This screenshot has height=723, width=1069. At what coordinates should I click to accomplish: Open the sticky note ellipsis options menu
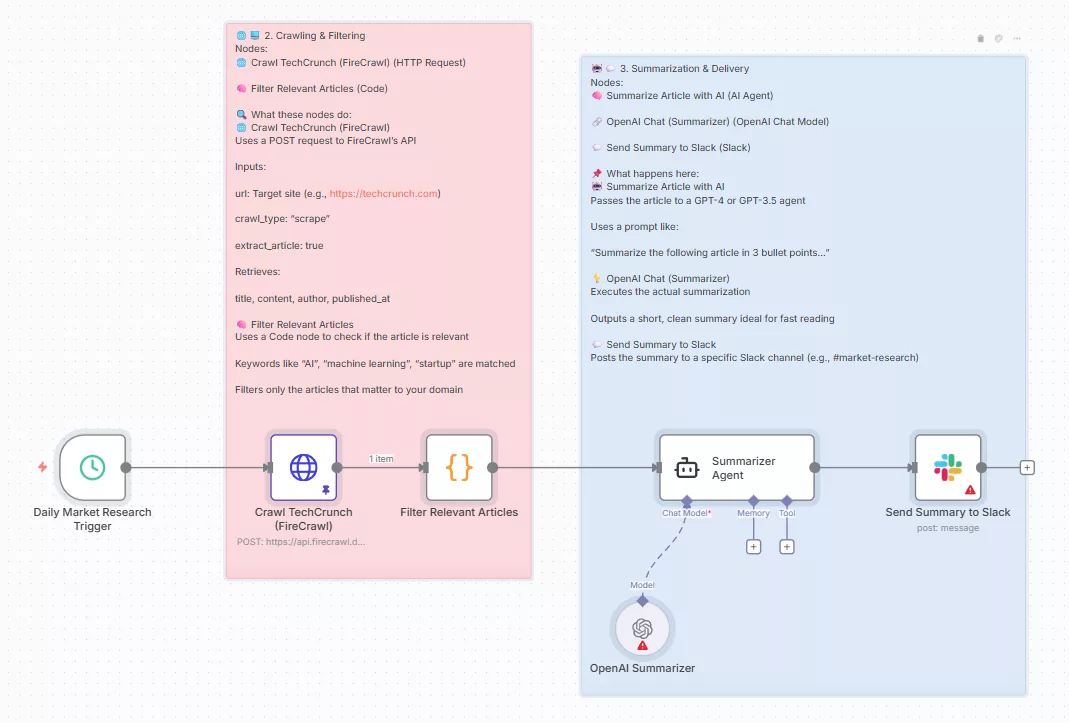point(1017,38)
